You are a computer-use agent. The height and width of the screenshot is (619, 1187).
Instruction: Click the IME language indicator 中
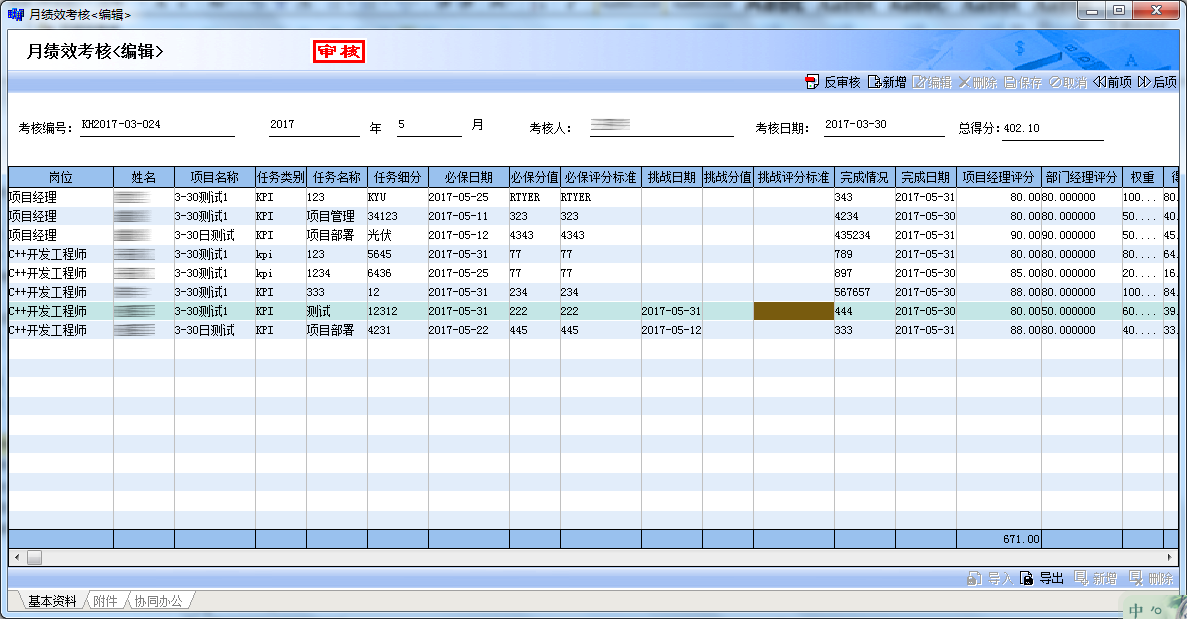[x=1138, y=607]
